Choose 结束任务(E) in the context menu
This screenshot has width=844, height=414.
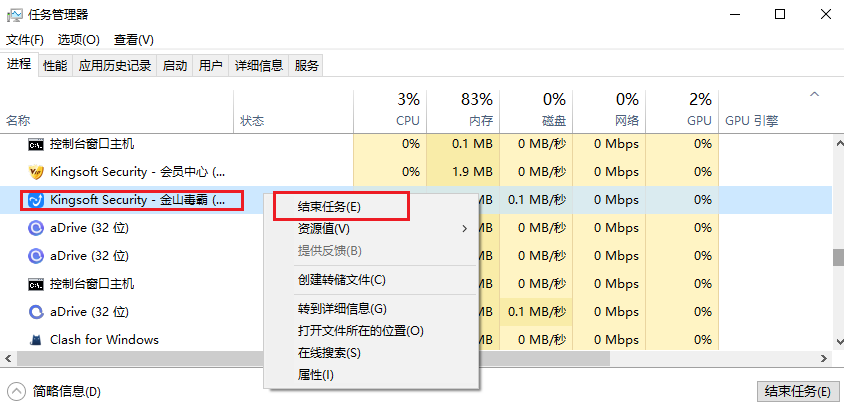click(371, 207)
